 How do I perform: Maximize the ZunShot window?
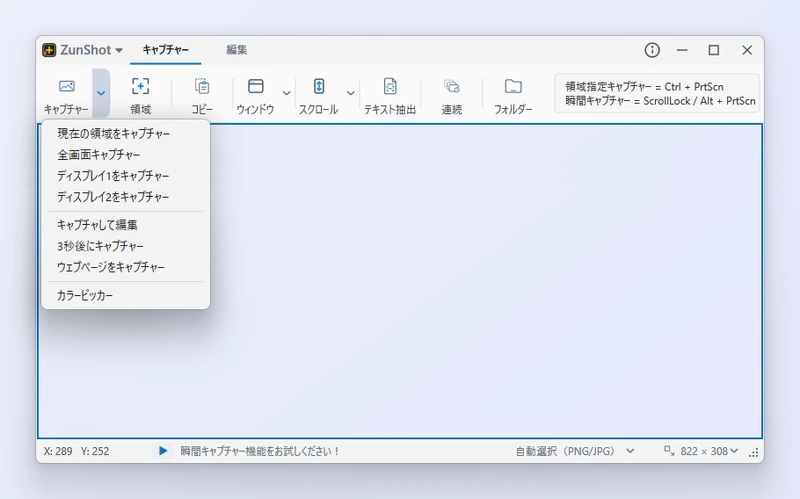714,50
